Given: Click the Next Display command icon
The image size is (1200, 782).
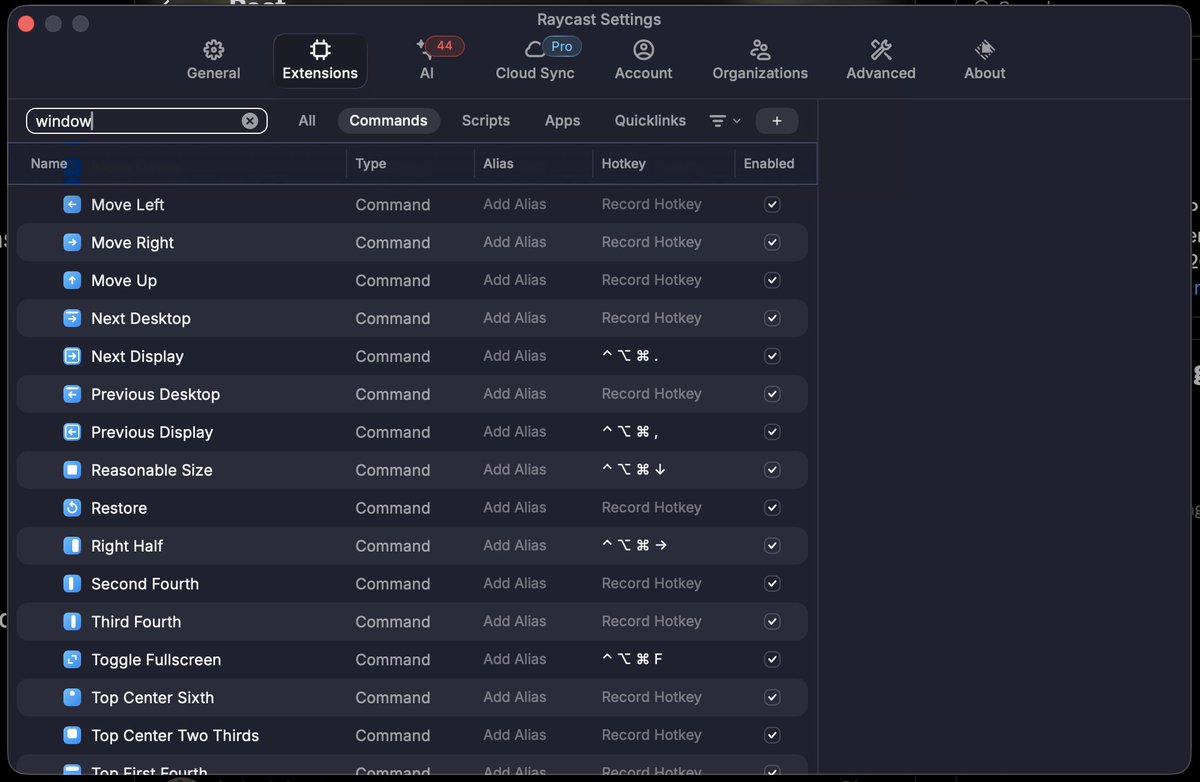Looking at the screenshot, I should [72, 356].
